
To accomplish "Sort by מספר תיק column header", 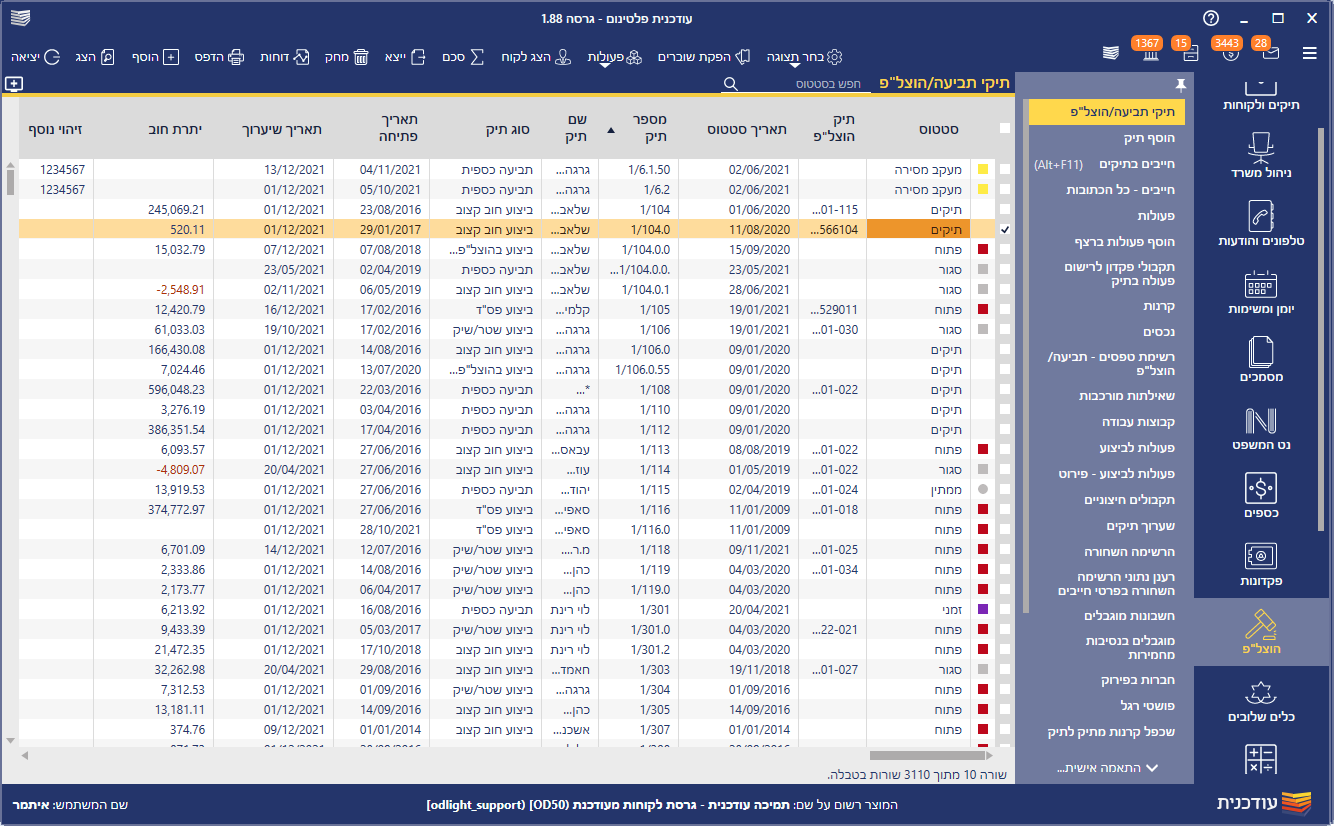I will (638, 129).
